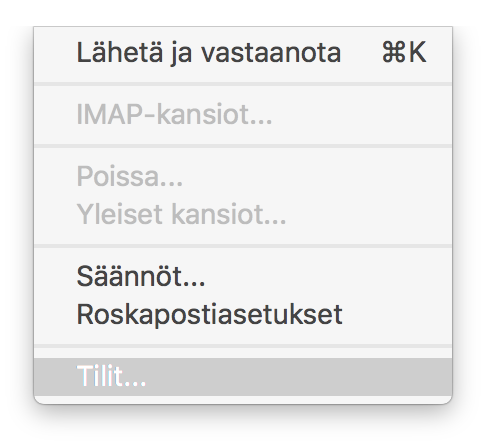
Task: Send and receive mail via Lähetä ja vastaanota
Action: pos(243,53)
